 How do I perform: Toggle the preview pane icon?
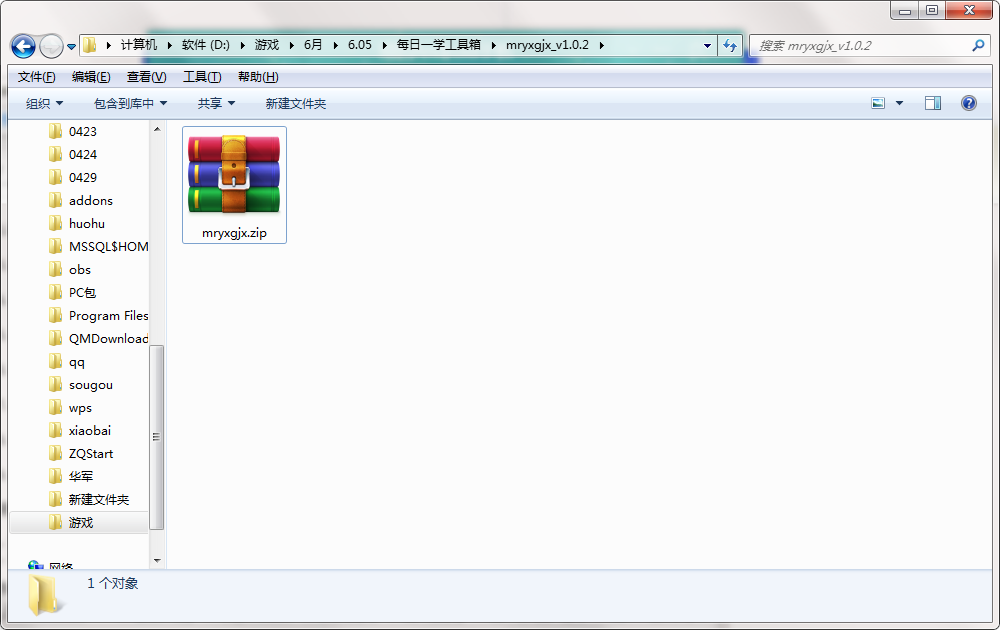pyautogui.click(x=933, y=103)
